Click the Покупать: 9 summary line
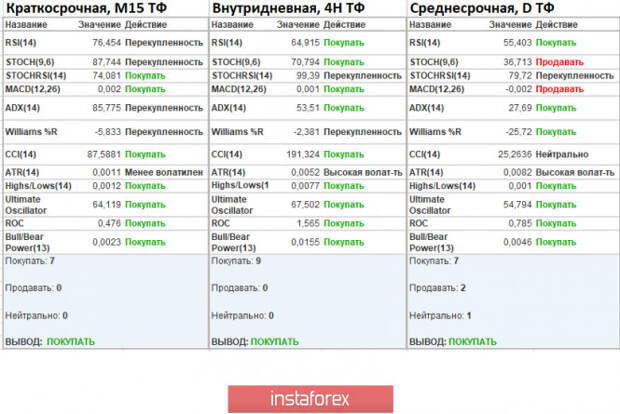This screenshot has width=620, height=414. point(236,261)
